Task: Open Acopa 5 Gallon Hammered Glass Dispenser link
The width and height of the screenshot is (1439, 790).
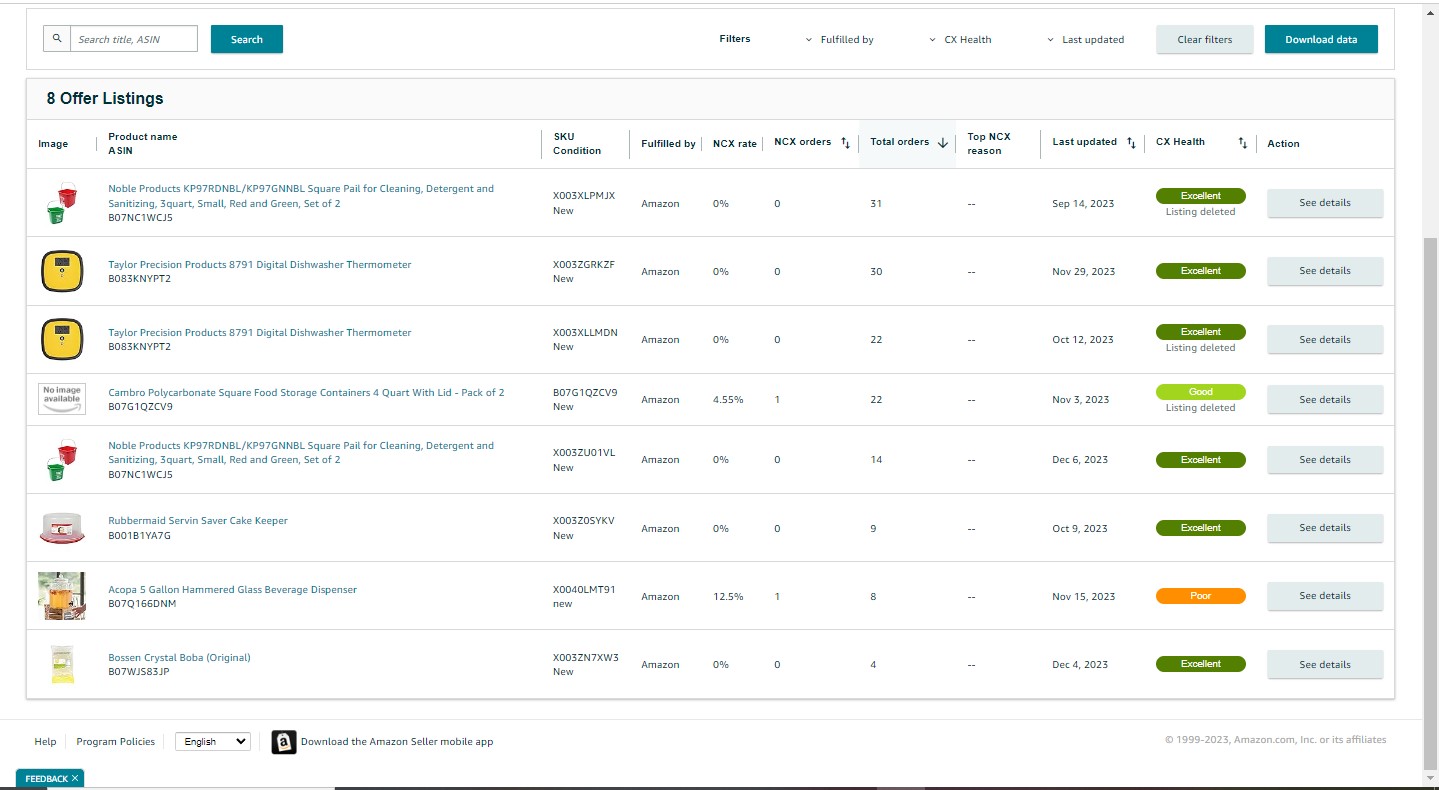Action: click(232, 590)
